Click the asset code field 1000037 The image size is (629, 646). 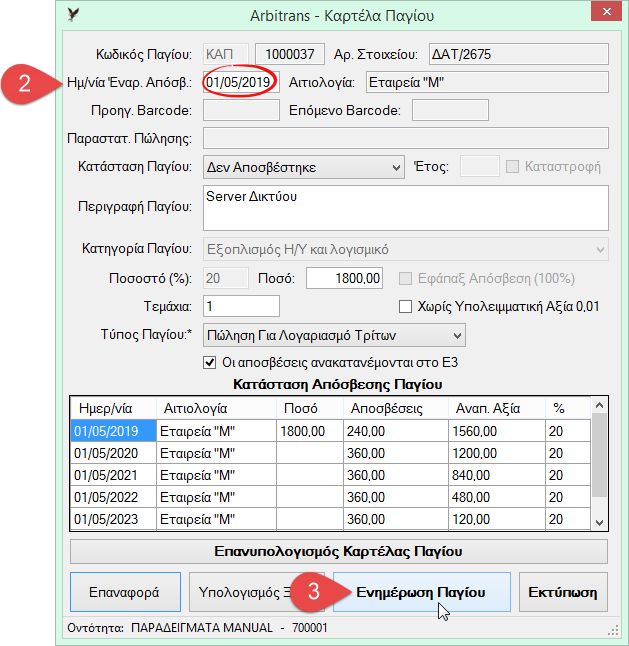point(290,54)
